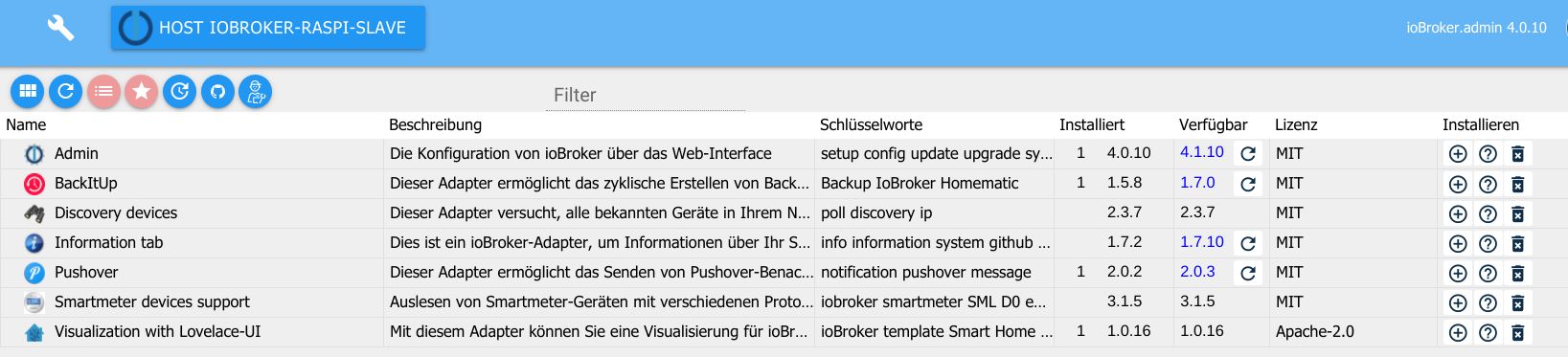Enable expert mode with person icon

(255, 91)
